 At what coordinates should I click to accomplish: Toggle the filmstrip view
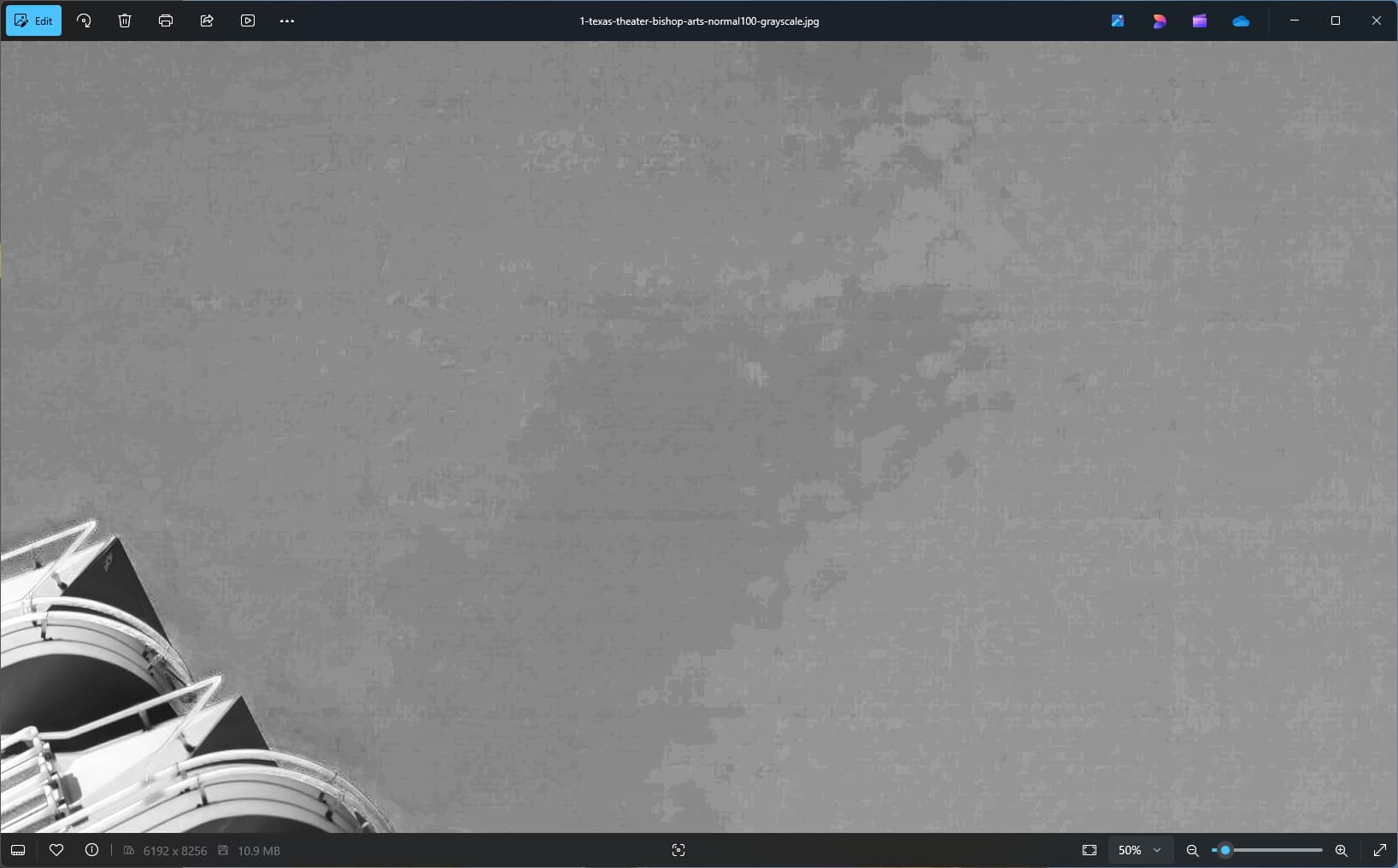click(x=18, y=850)
